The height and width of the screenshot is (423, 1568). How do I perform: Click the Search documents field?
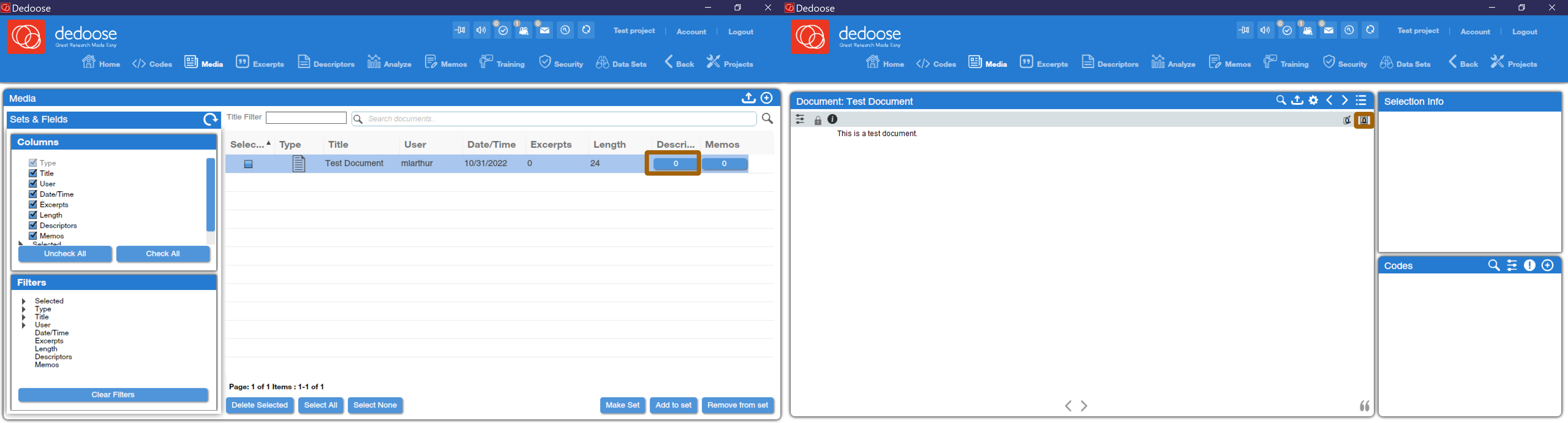coord(554,119)
